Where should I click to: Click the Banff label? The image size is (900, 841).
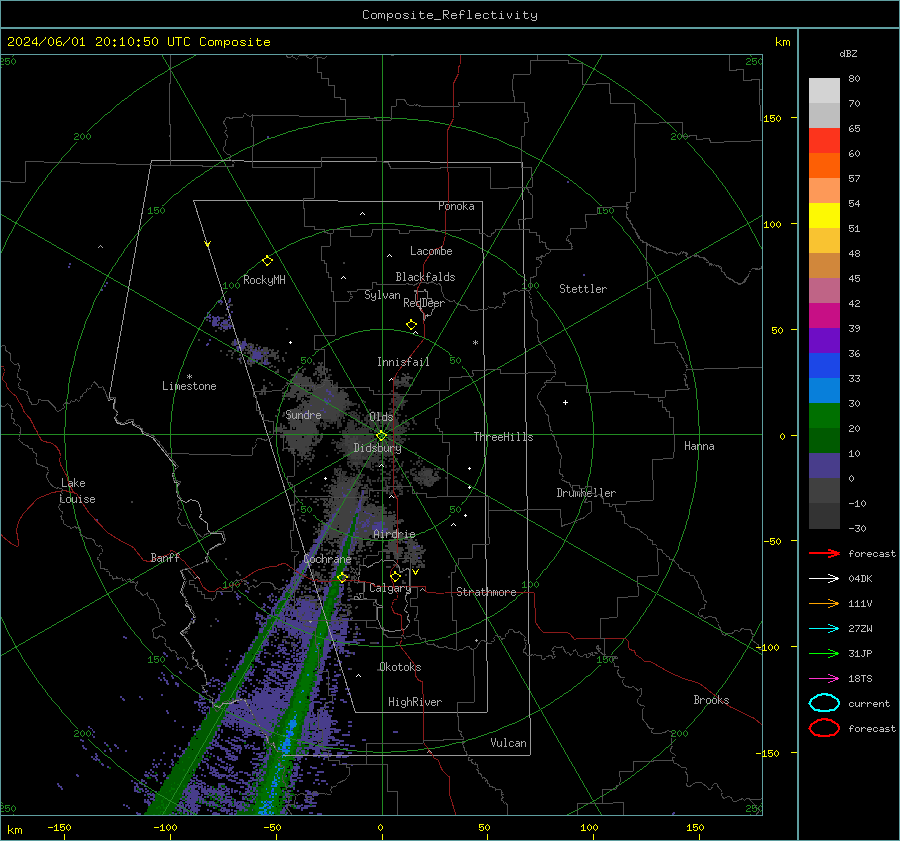coord(165,557)
